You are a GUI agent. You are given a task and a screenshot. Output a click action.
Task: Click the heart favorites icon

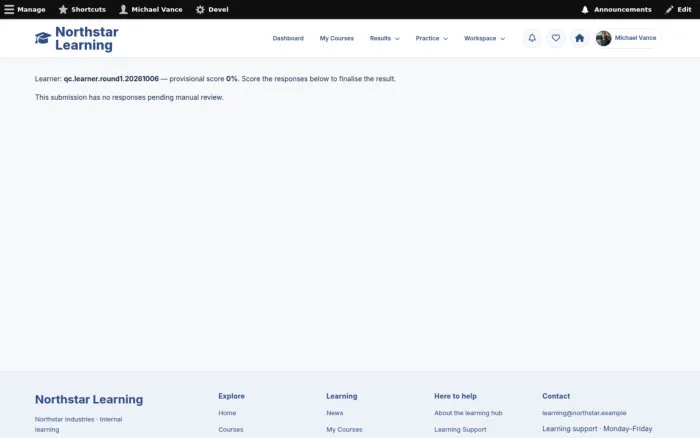(x=555, y=38)
